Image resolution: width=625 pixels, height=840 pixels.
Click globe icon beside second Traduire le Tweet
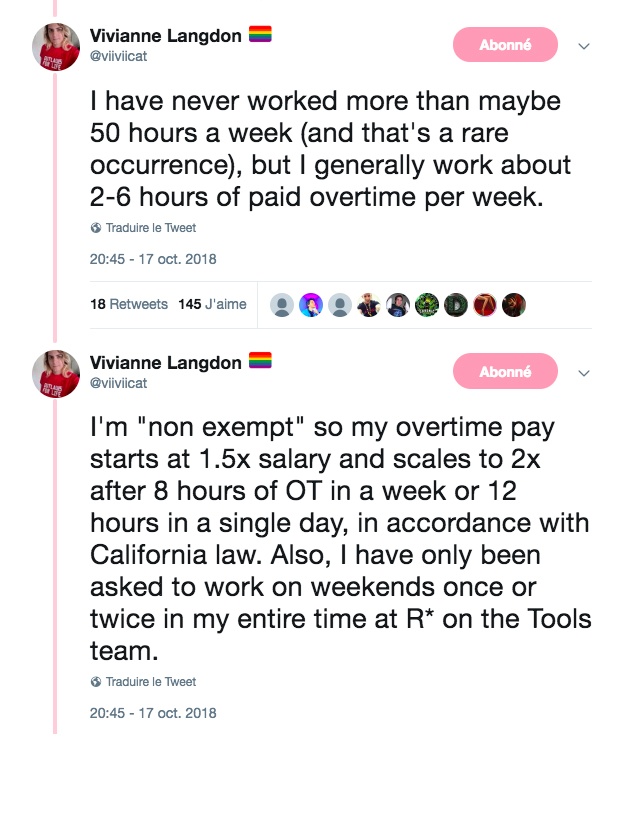tap(96, 682)
